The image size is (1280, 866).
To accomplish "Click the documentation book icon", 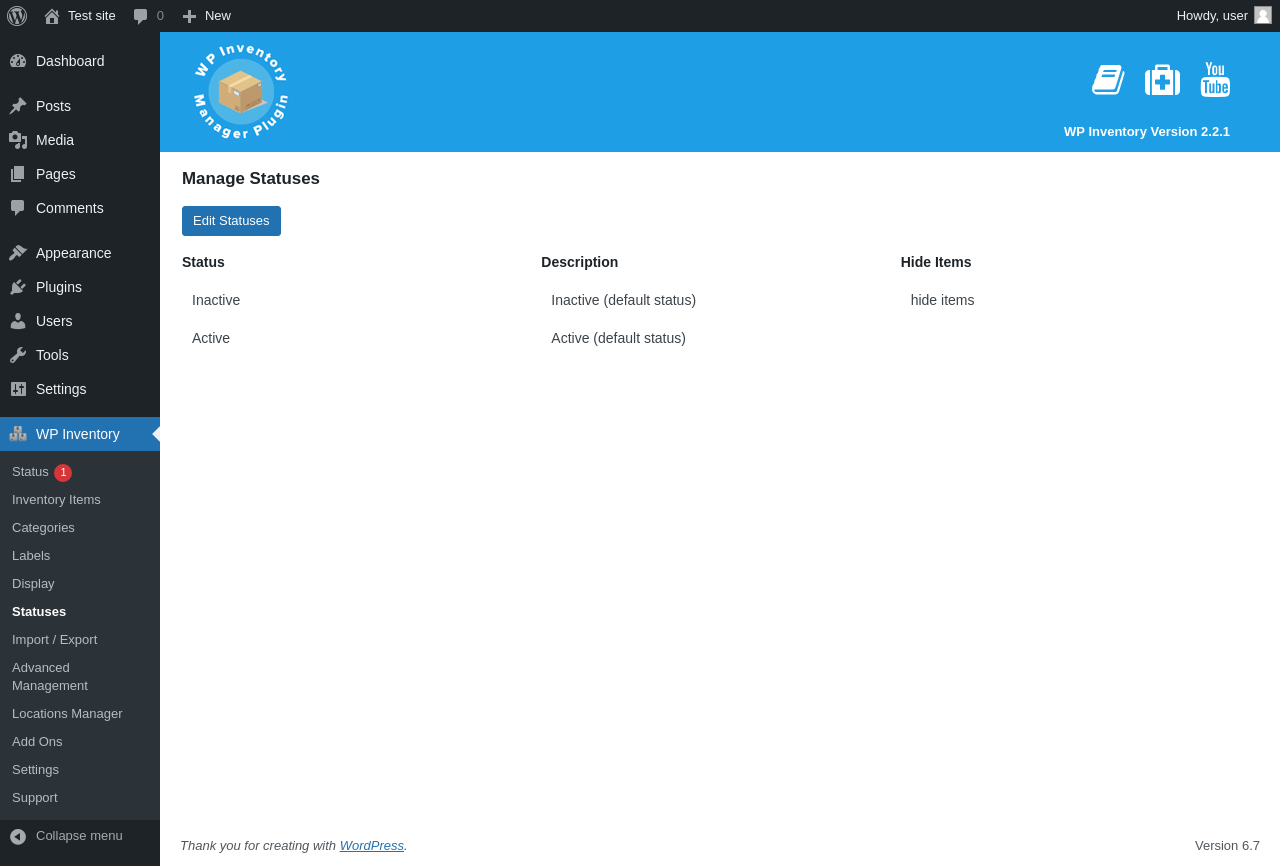I will click(1108, 80).
